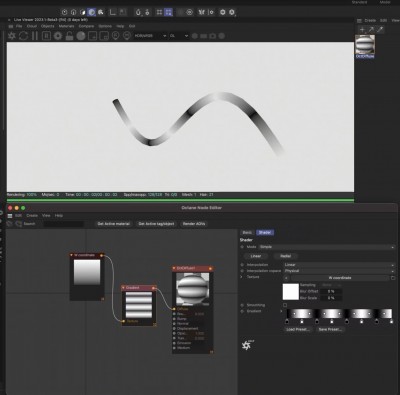Click the white texture color swatch

[x=291, y=292]
